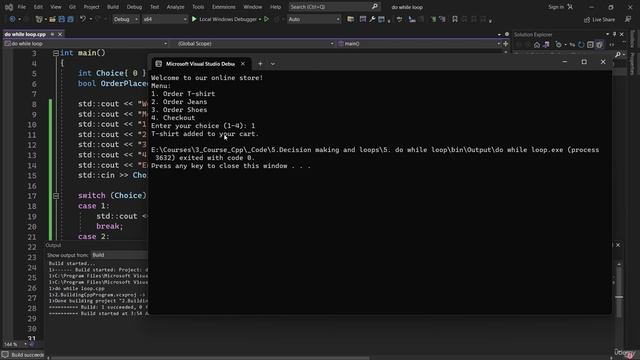Close the Output panel

pyautogui.click(x=618, y=245)
